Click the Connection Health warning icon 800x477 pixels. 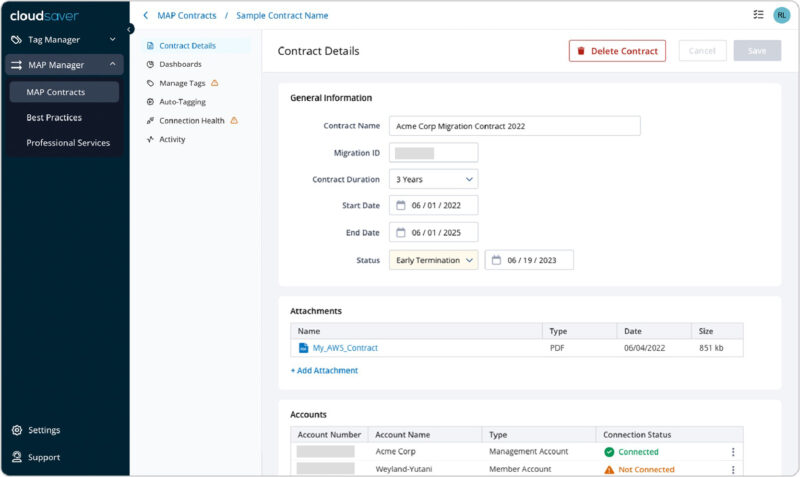click(x=234, y=120)
